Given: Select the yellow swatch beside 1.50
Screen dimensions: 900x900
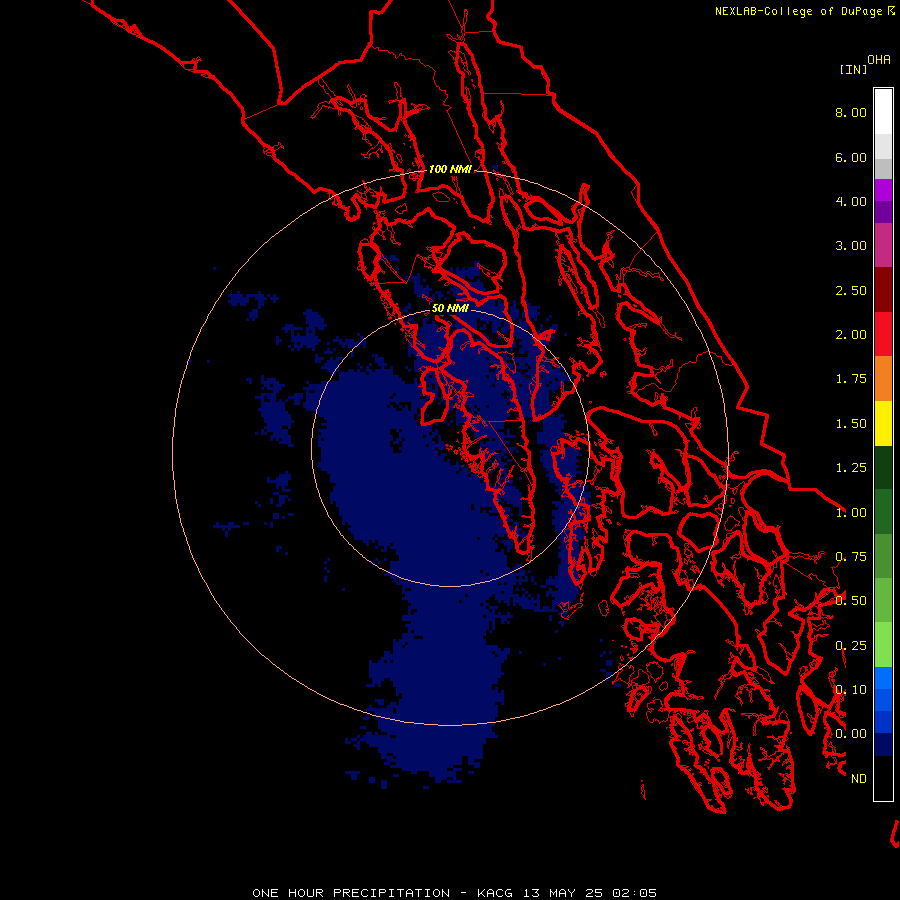Looking at the screenshot, I should pyautogui.click(x=883, y=423).
